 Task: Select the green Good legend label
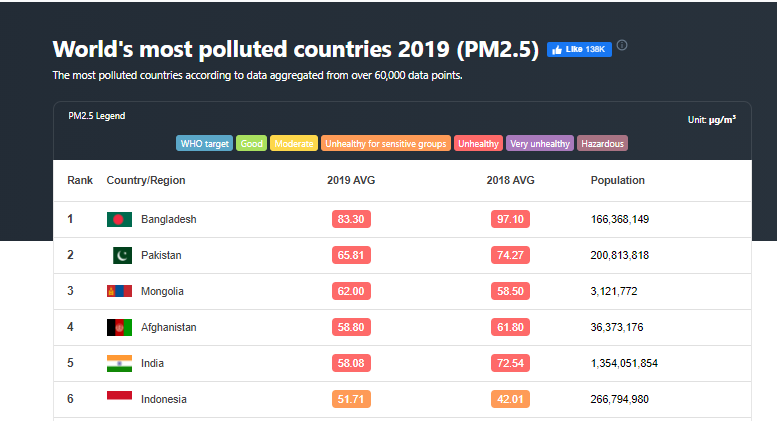(251, 144)
